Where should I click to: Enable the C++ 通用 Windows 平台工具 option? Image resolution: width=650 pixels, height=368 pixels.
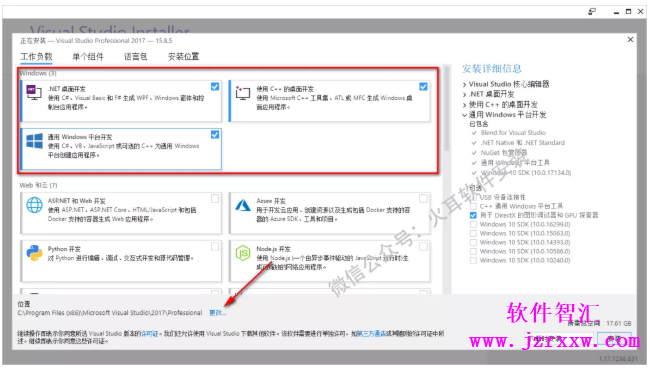[x=473, y=206]
